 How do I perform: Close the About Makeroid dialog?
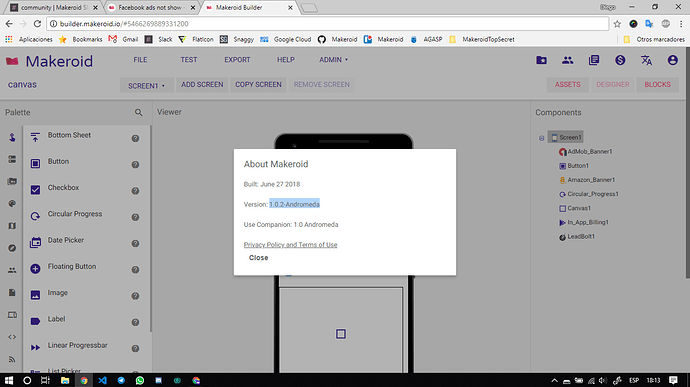(x=258, y=258)
